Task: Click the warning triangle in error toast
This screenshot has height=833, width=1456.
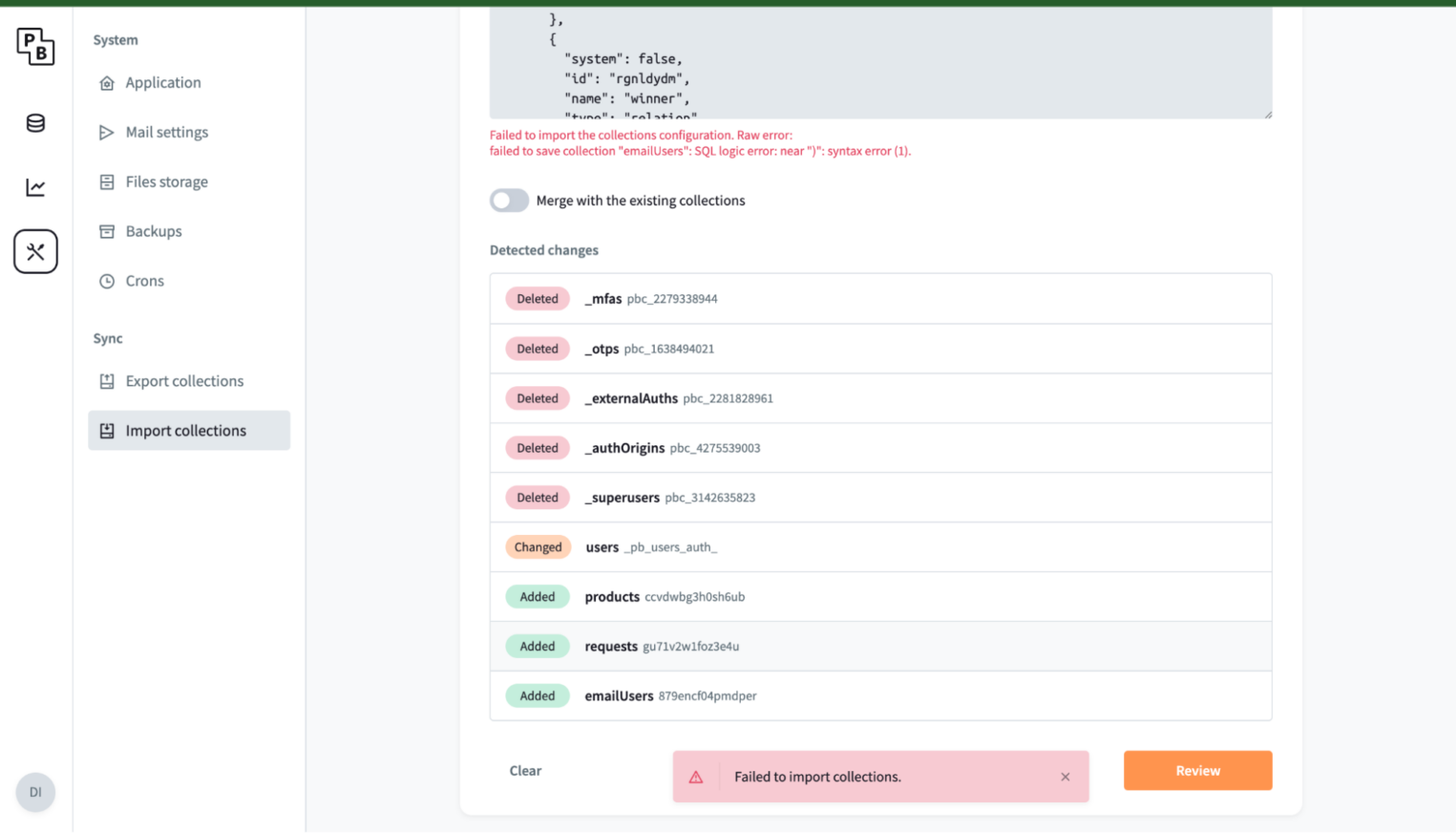Action: click(696, 777)
